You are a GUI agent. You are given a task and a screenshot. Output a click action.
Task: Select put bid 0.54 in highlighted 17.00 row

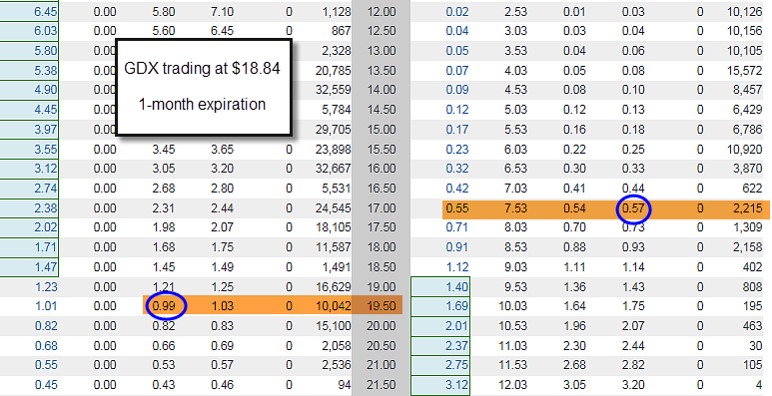point(574,208)
